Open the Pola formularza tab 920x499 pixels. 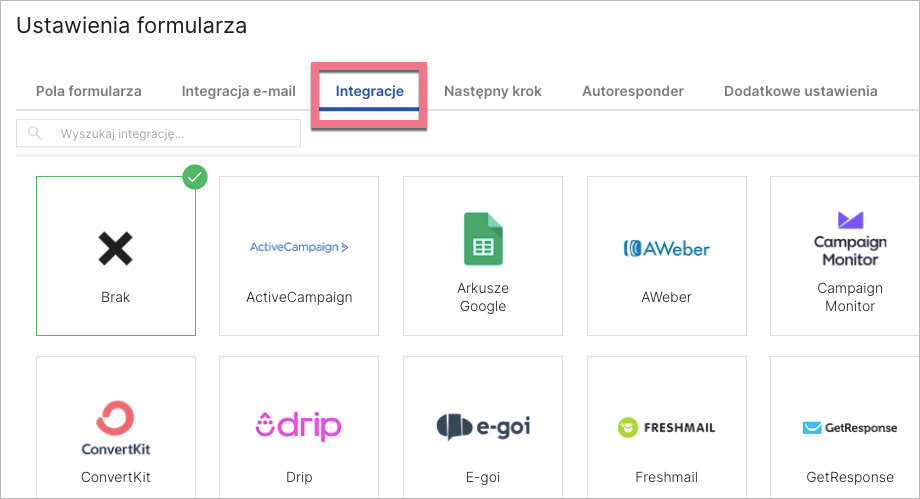pos(89,91)
